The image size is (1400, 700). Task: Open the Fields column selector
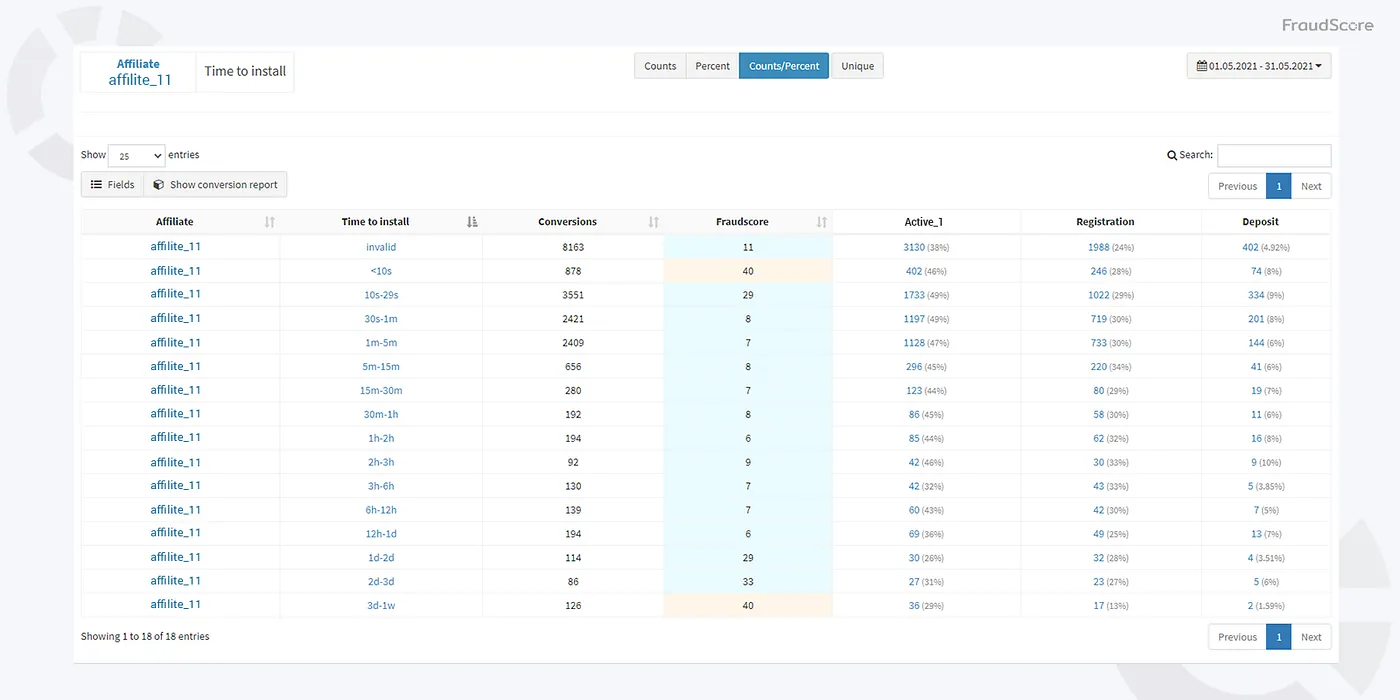pos(112,185)
